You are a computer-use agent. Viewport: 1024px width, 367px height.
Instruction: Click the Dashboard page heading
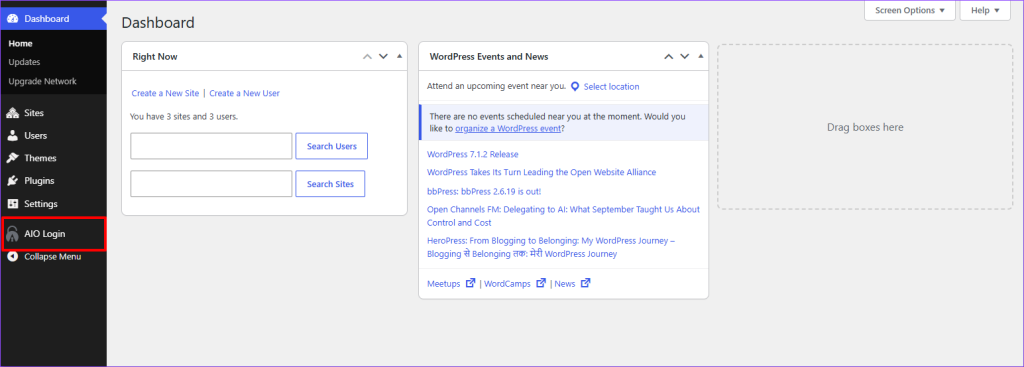pyautogui.click(x=158, y=23)
